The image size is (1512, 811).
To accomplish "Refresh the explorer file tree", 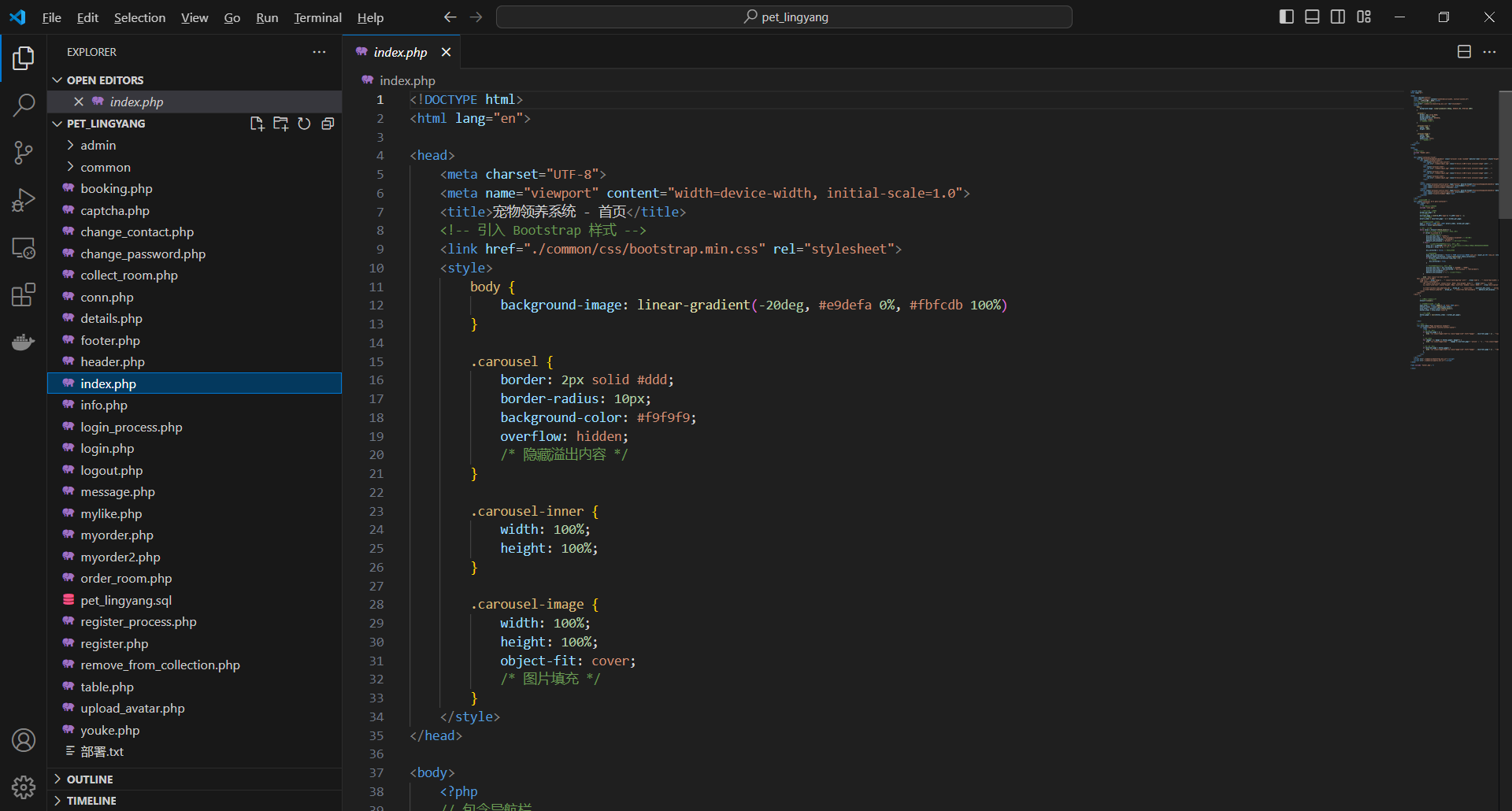I will tap(304, 124).
